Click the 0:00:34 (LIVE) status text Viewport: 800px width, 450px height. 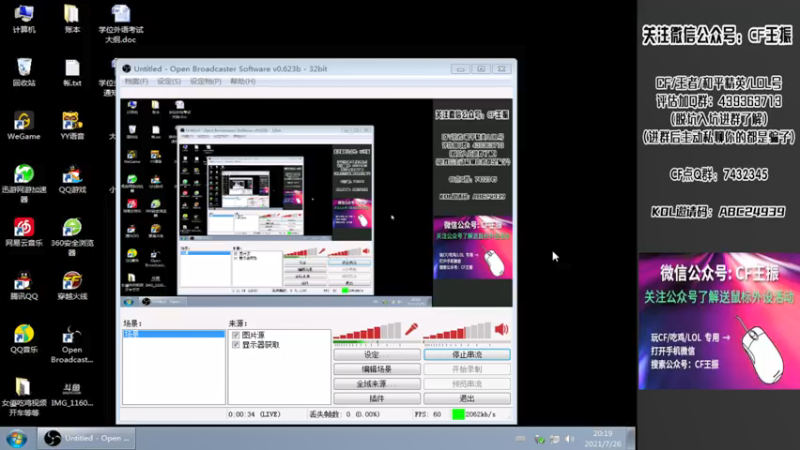[x=255, y=414]
